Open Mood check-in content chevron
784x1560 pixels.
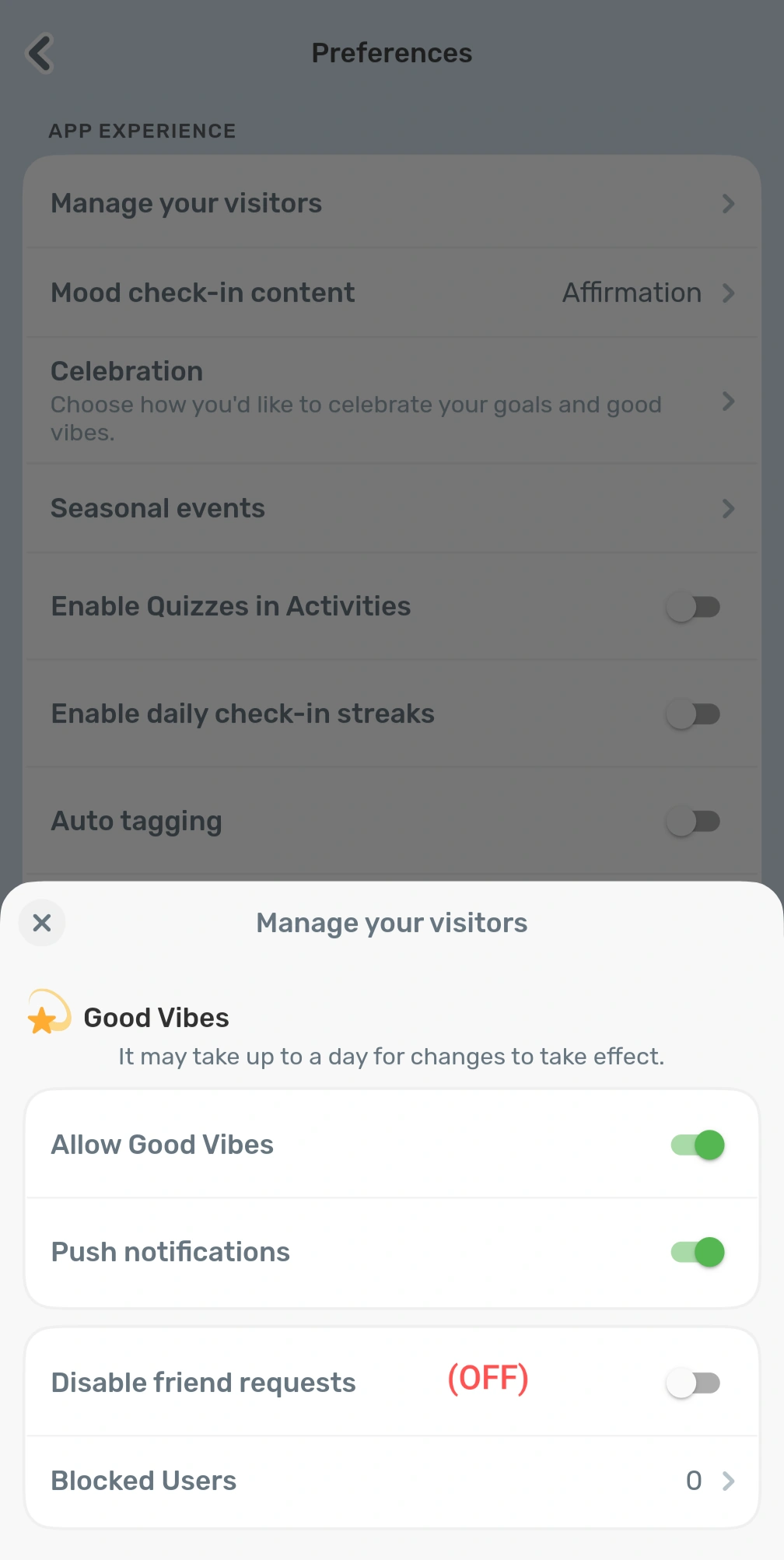click(728, 293)
